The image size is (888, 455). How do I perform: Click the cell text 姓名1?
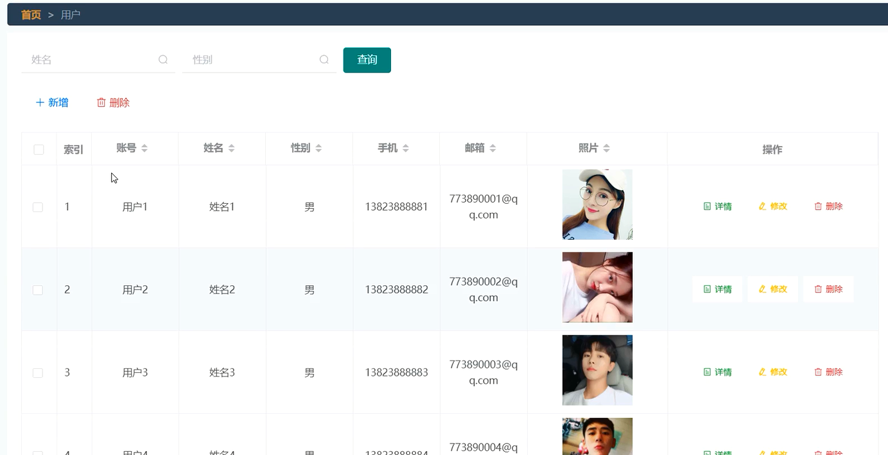pyautogui.click(x=222, y=207)
